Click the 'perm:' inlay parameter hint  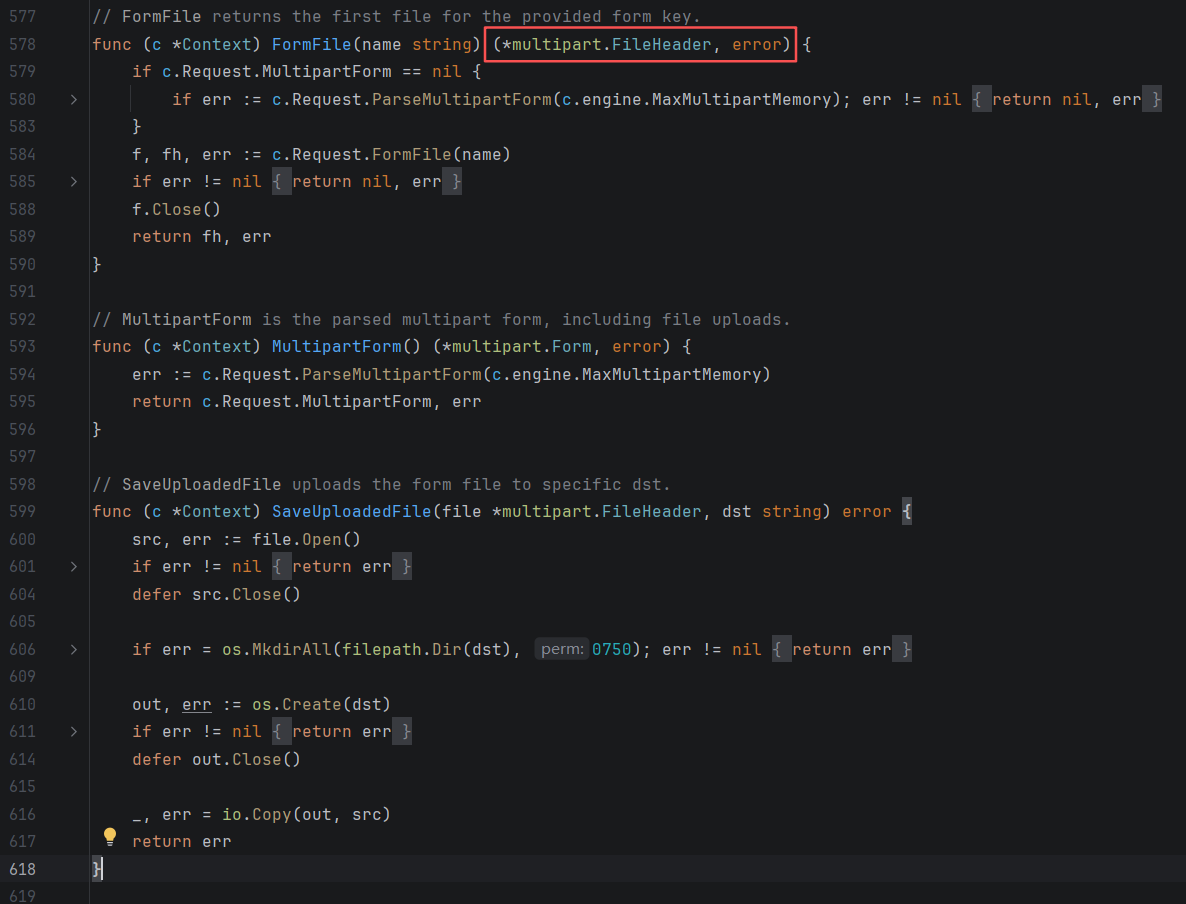561,649
